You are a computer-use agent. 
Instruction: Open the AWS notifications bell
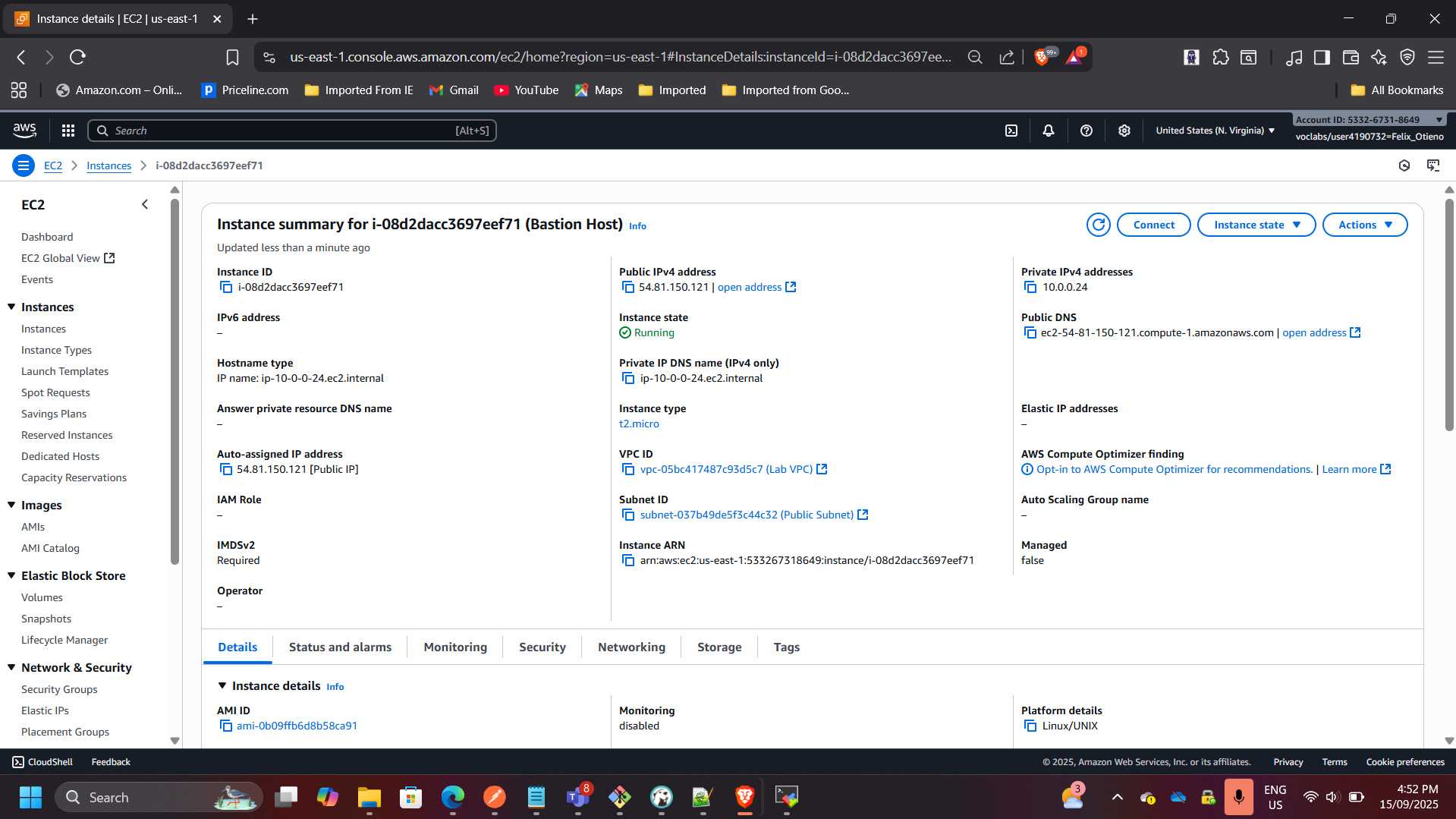point(1049,131)
